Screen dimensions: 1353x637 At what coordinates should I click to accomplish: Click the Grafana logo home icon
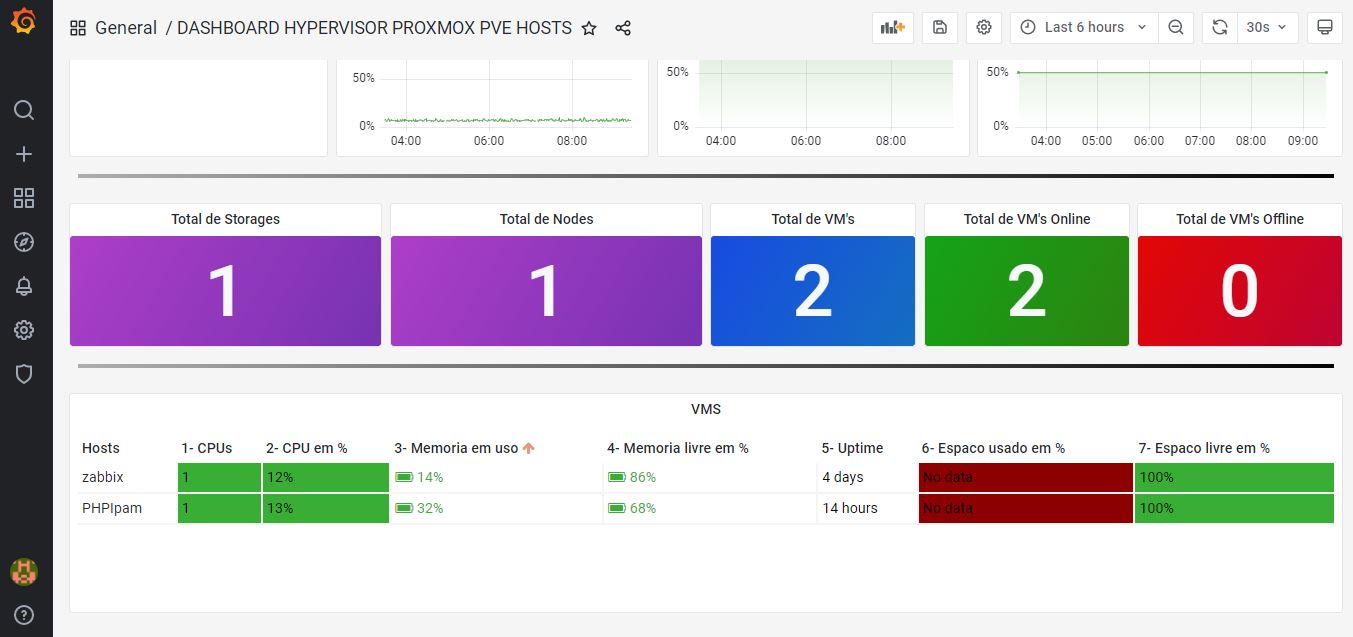[x=24, y=22]
